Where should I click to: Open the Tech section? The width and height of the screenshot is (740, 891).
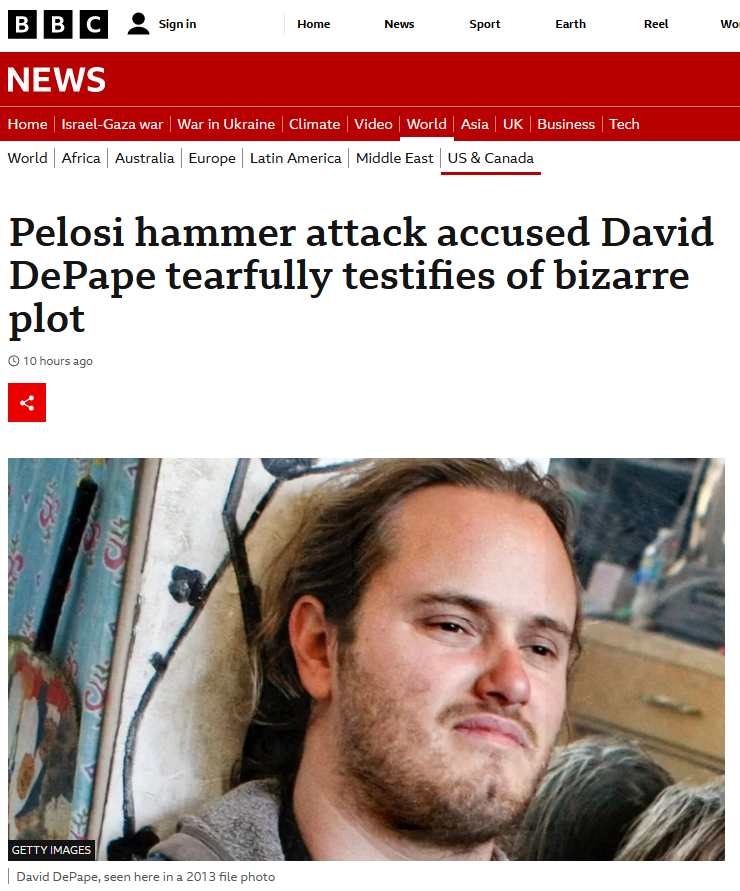(624, 124)
